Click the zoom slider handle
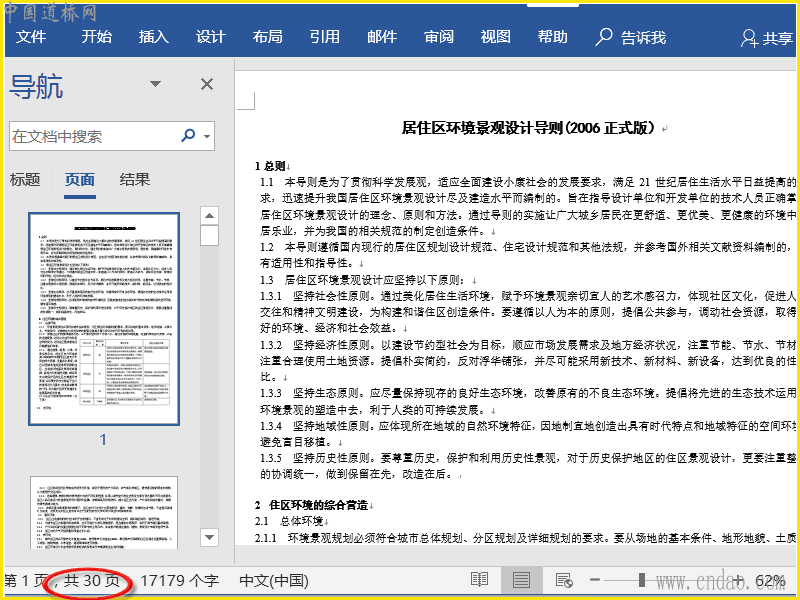Viewport: 800px width, 600px height. pos(641,580)
